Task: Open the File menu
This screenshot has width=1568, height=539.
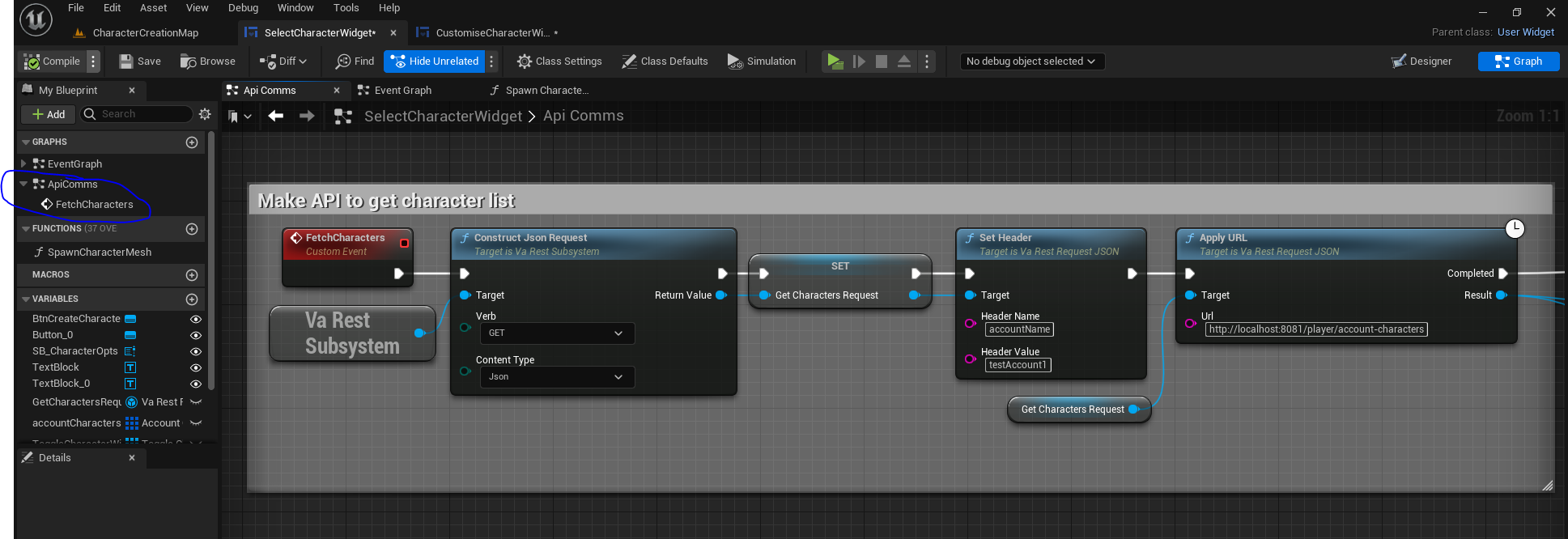Action: [x=76, y=8]
